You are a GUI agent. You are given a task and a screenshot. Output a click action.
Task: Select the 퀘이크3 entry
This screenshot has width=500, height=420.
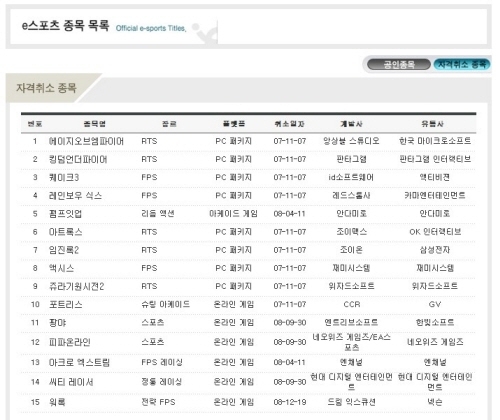point(64,177)
